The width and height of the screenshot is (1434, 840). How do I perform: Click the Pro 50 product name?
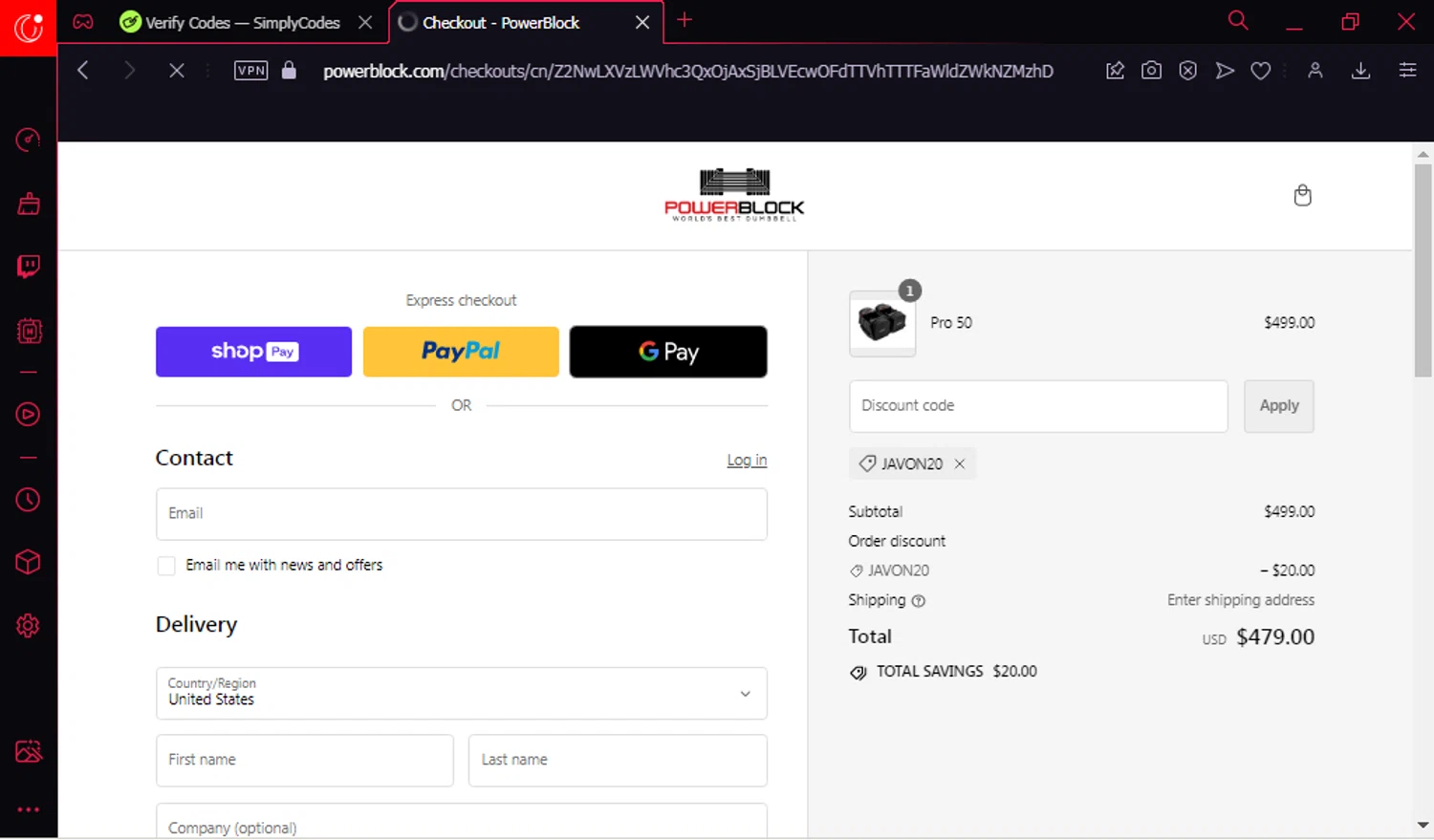[951, 323]
